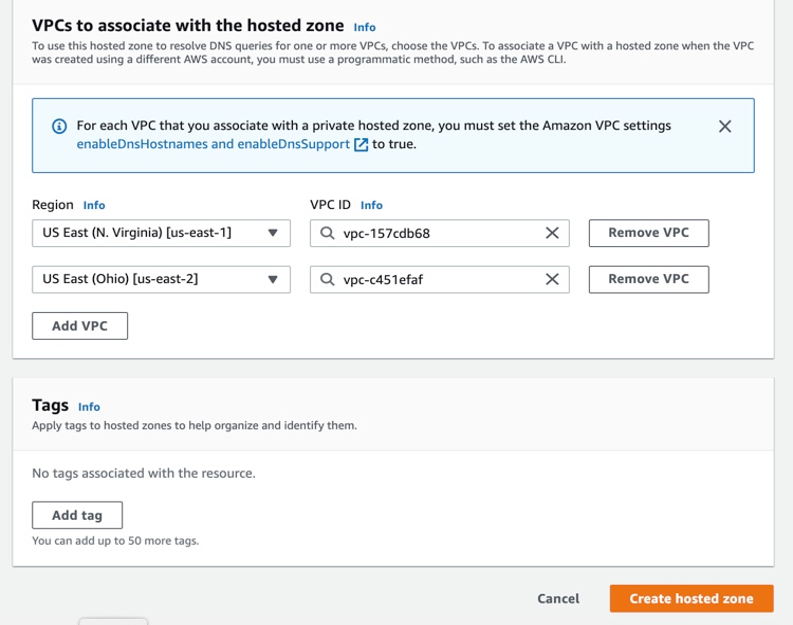This screenshot has width=793, height=625.
Task: Open the Info link next to Tags
Action: (89, 407)
